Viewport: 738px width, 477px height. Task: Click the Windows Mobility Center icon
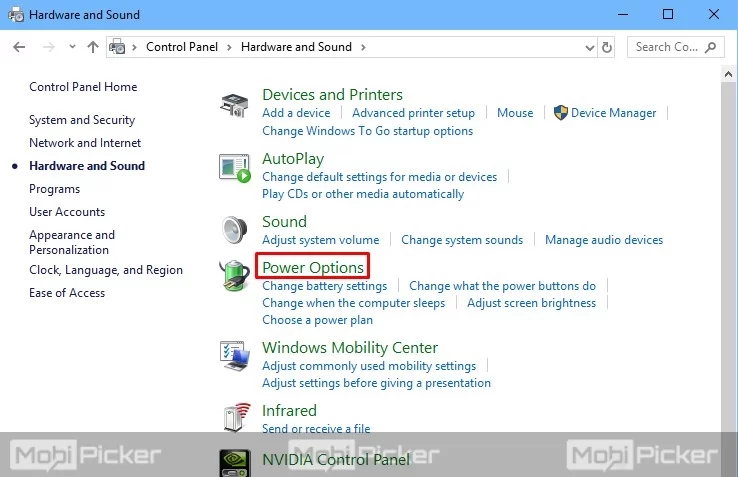234,356
